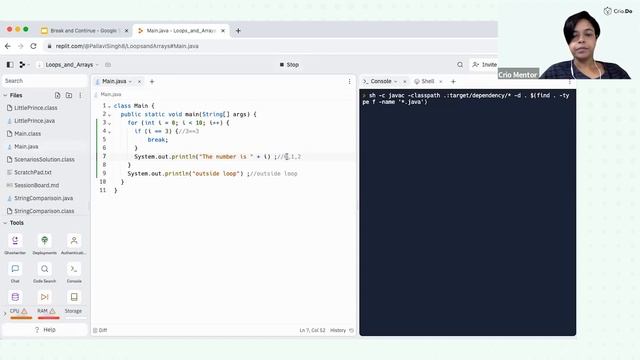Viewport: 640px width, 360px height.
Task: Open Files section three-dot menu
Action: [80, 95]
